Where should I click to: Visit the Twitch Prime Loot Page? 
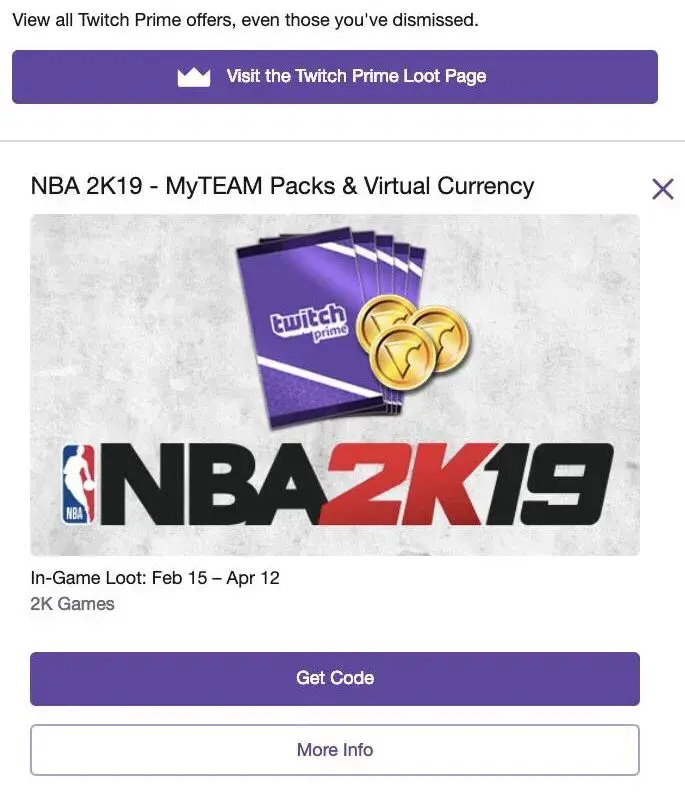pyautogui.click(x=355, y=77)
